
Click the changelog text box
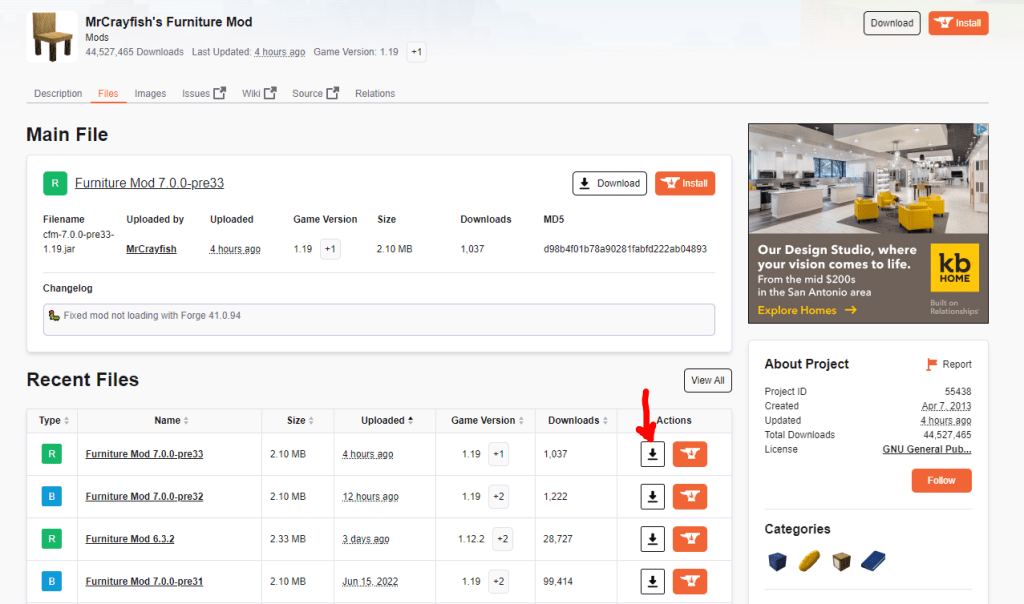(379, 320)
